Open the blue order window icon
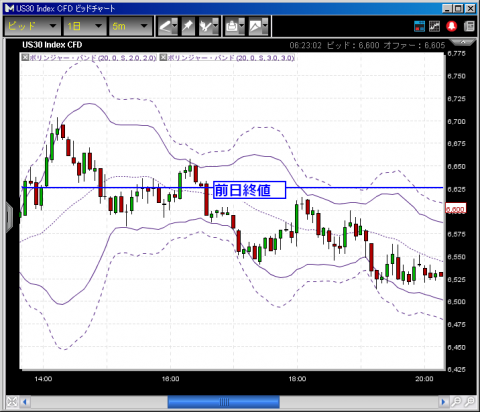The width and height of the screenshot is (480, 412). 419,26
